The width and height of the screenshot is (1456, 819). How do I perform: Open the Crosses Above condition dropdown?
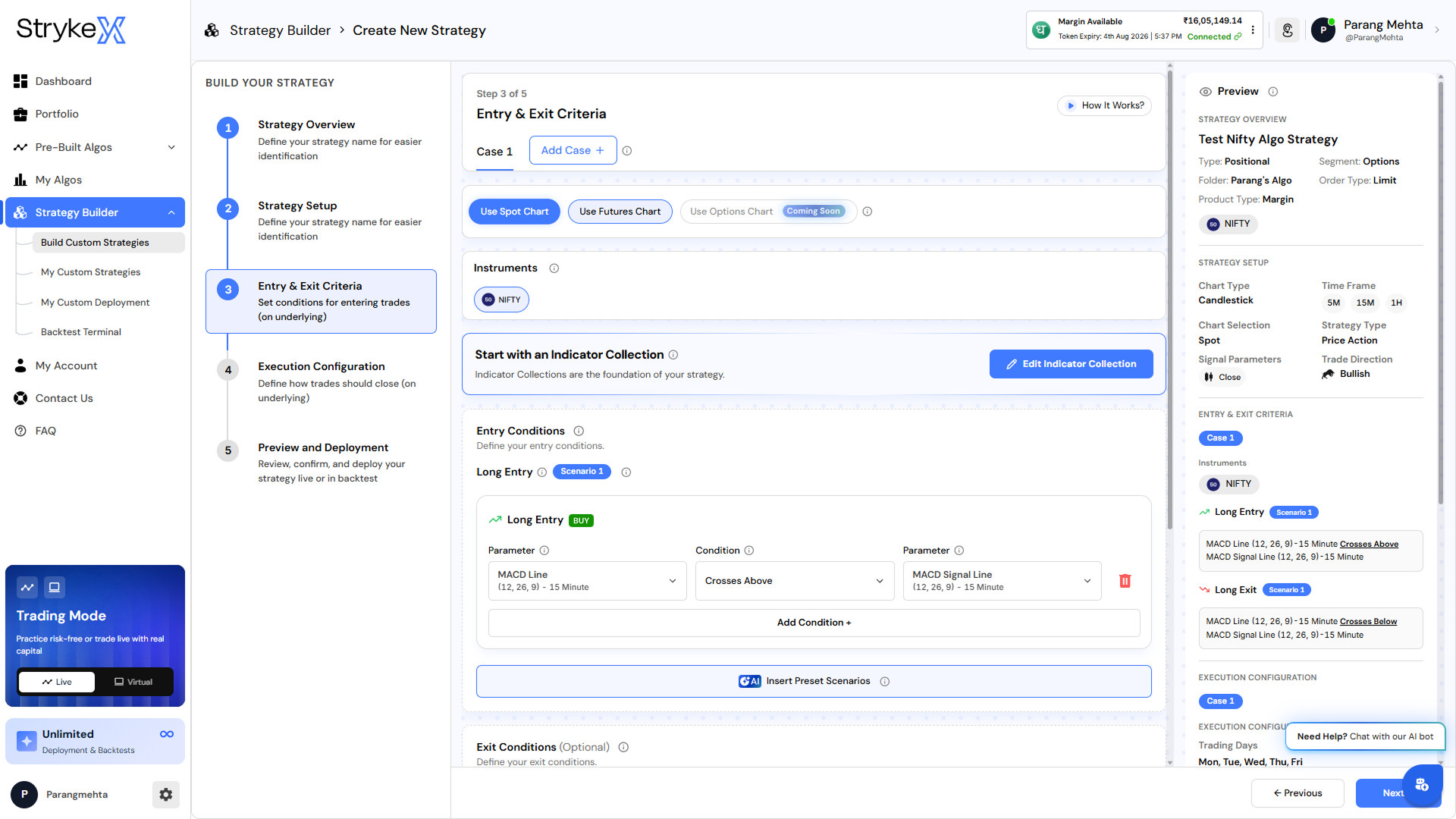point(794,581)
